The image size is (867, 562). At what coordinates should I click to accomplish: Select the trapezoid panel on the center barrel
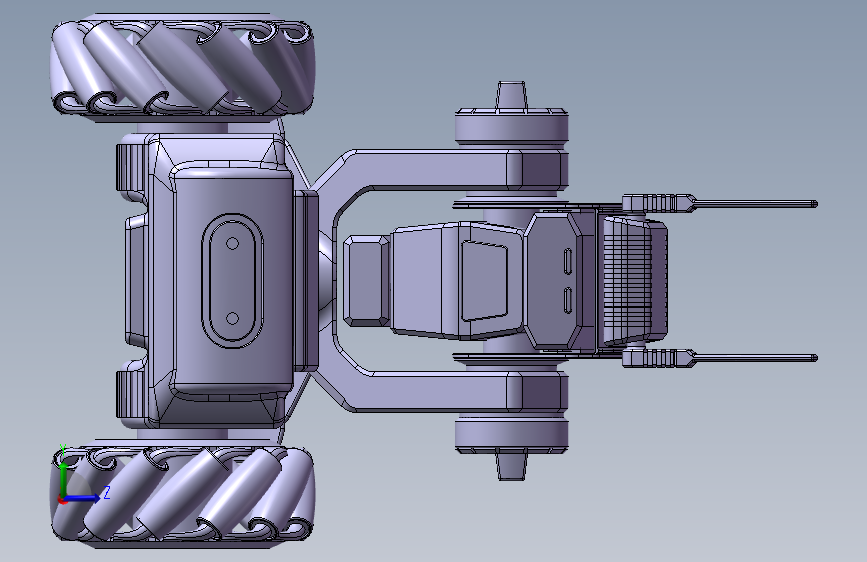pos(484,280)
